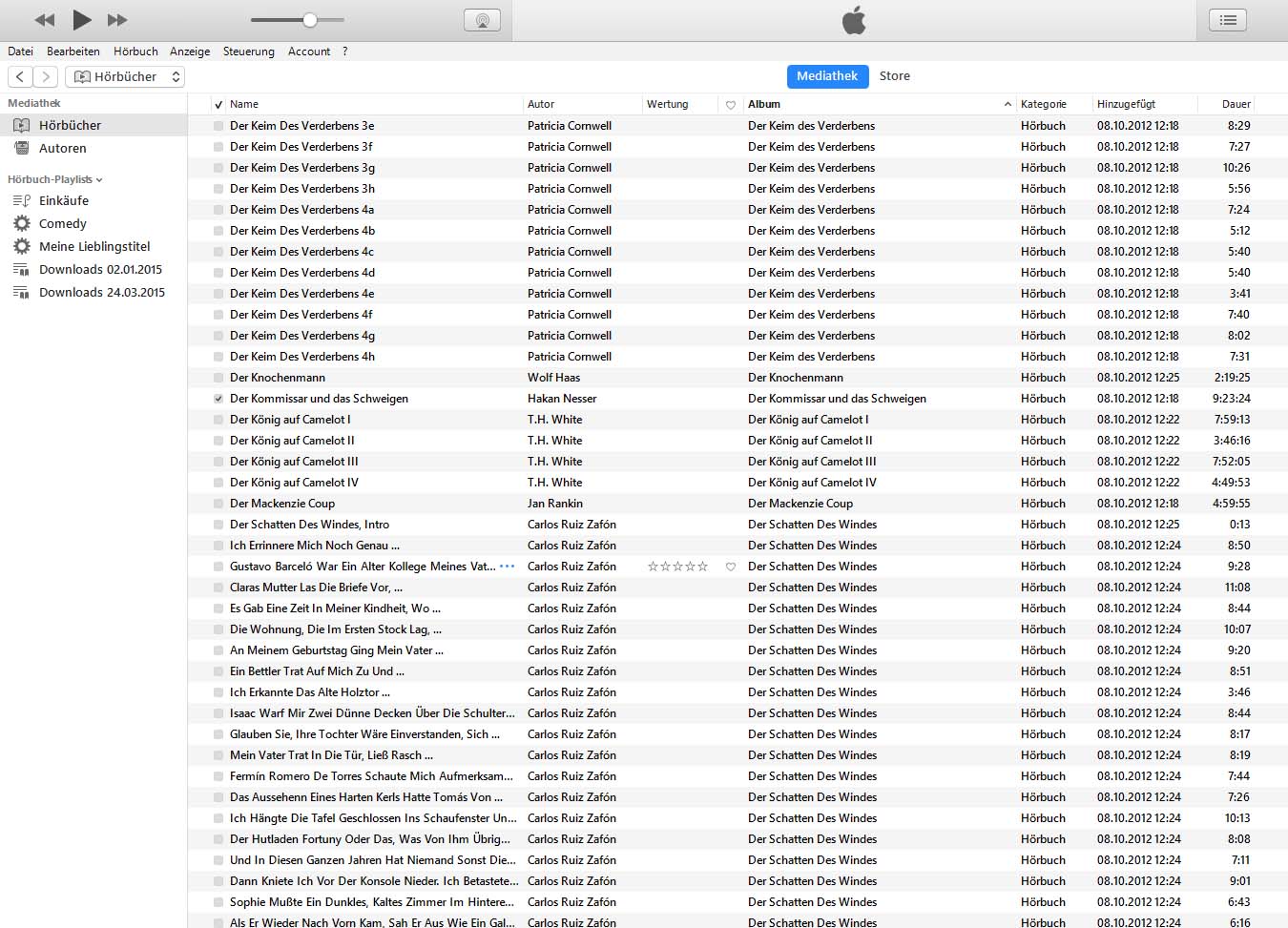Sort by the Album column header
The height and width of the screenshot is (928, 1288).
tap(882, 104)
